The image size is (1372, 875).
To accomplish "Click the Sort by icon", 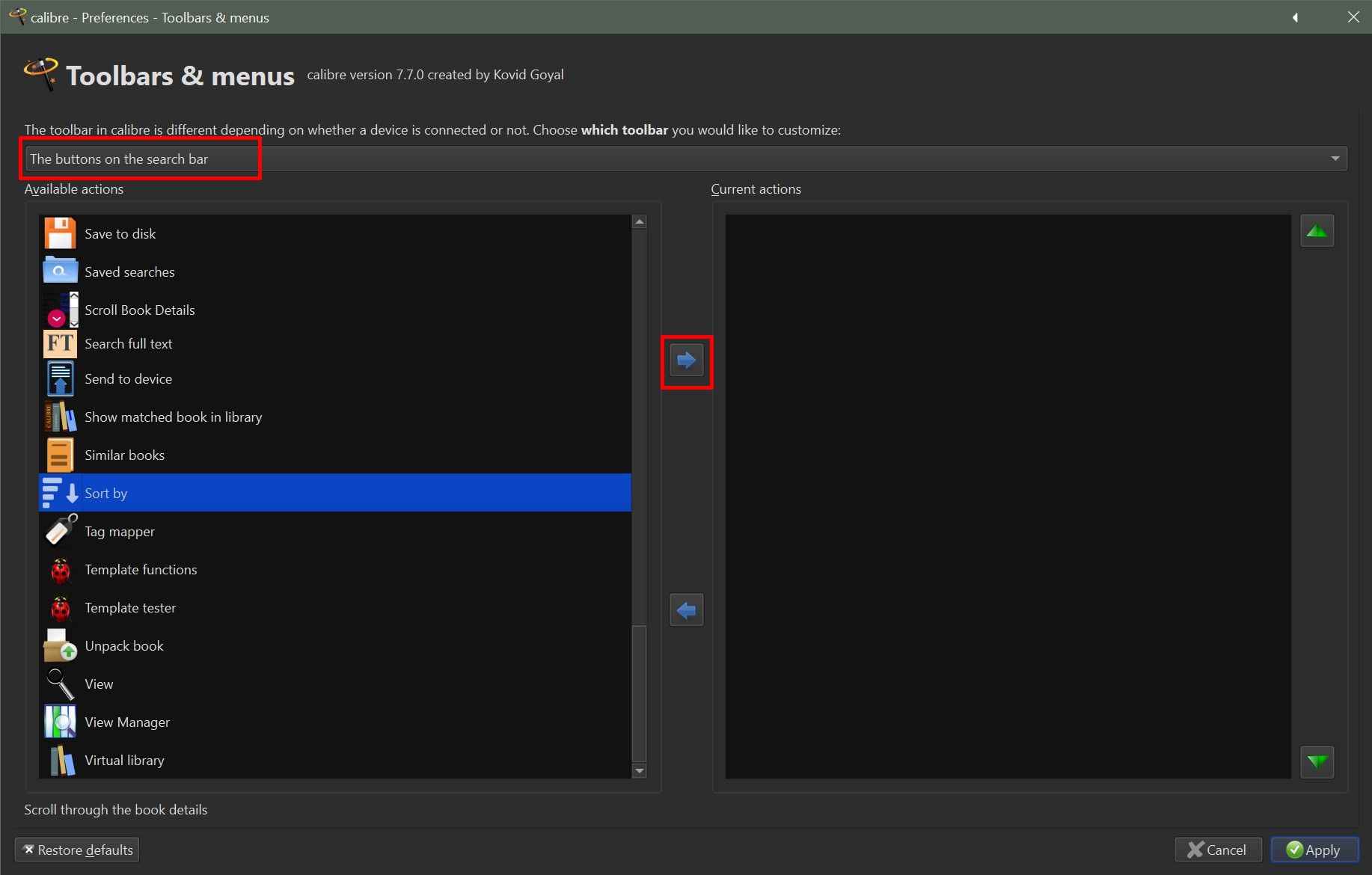I will click(60, 493).
